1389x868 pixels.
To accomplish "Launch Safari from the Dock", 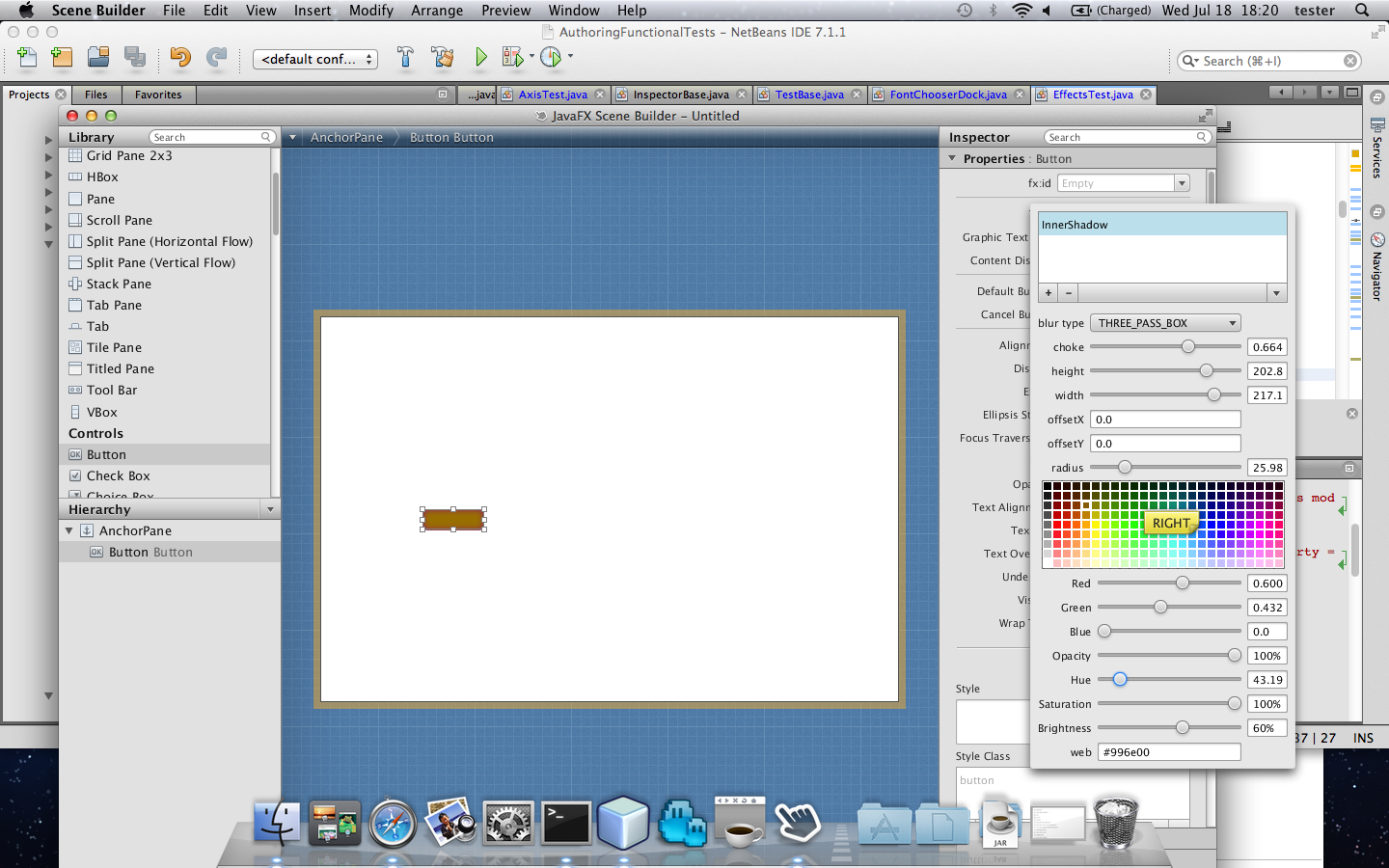I will click(393, 825).
